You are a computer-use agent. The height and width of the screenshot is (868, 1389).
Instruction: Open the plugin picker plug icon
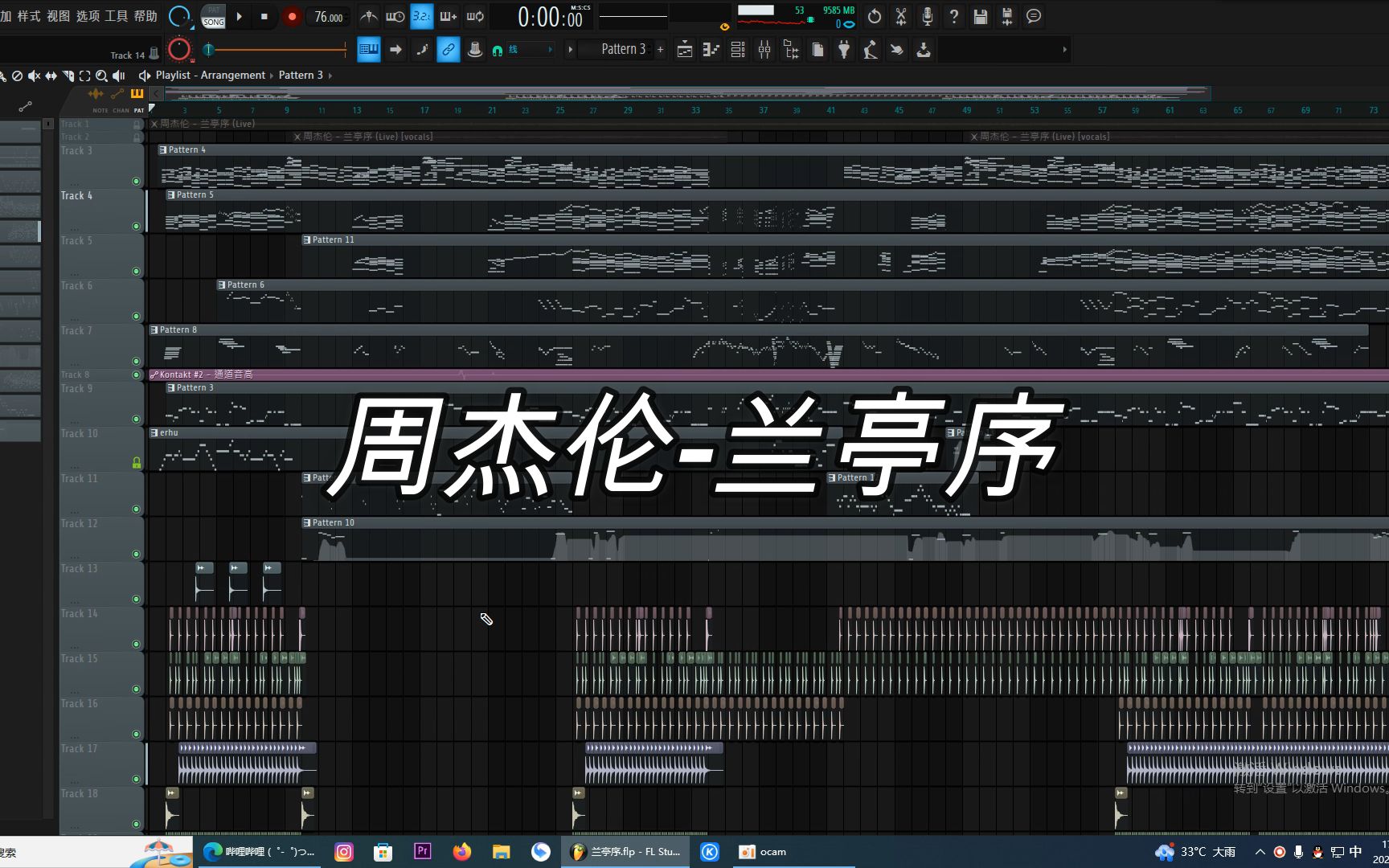[x=844, y=50]
